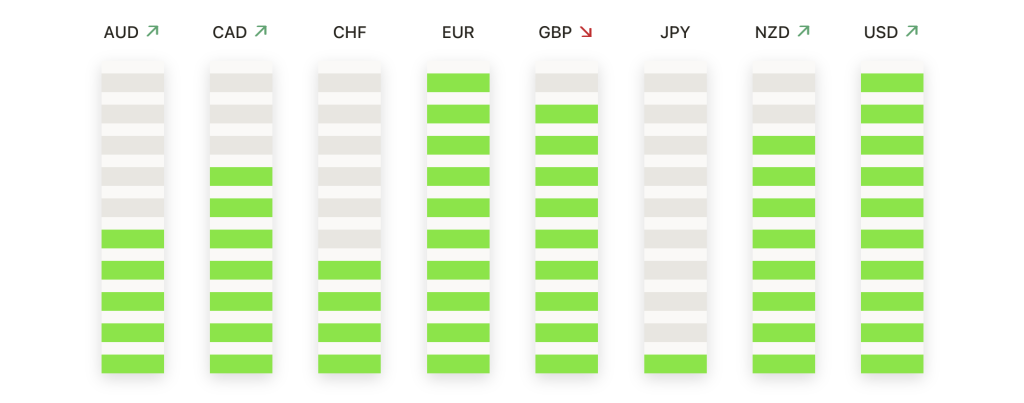Click the top gray bar in GBP column

[x=567, y=82]
